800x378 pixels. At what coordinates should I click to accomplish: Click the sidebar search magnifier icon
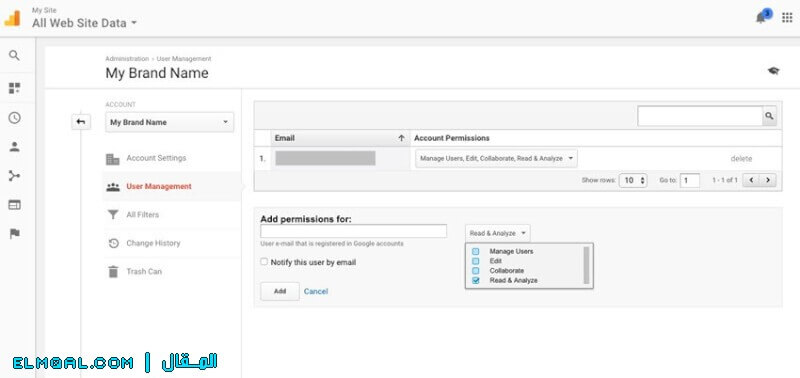[x=14, y=56]
